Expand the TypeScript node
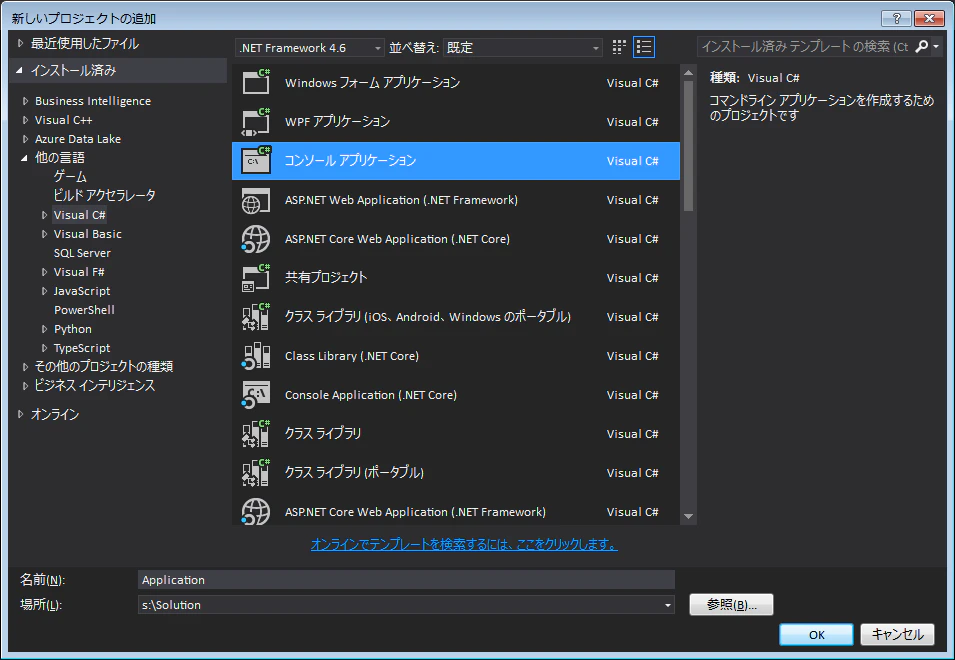 coord(44,348)
